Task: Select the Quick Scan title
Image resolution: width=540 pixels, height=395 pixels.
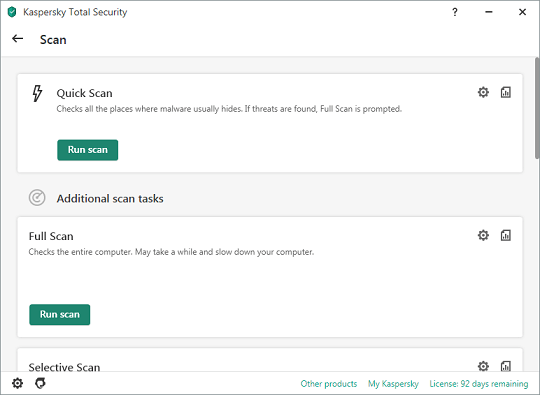Action: (x=84, y=93)
